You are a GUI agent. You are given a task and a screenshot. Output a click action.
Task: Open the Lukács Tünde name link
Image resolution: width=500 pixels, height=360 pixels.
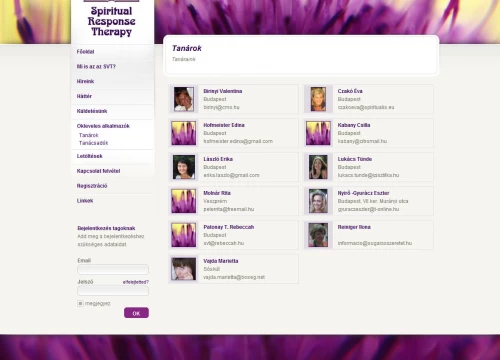click(355, 159)
